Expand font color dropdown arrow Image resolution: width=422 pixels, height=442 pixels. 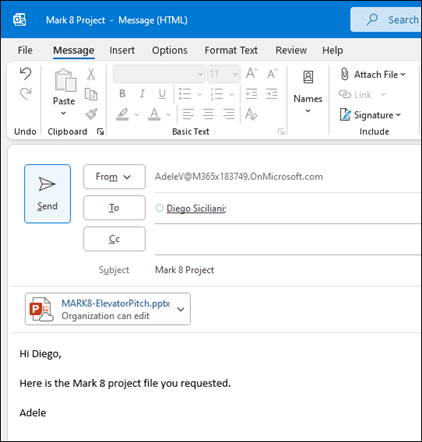(x=168, y=115)
